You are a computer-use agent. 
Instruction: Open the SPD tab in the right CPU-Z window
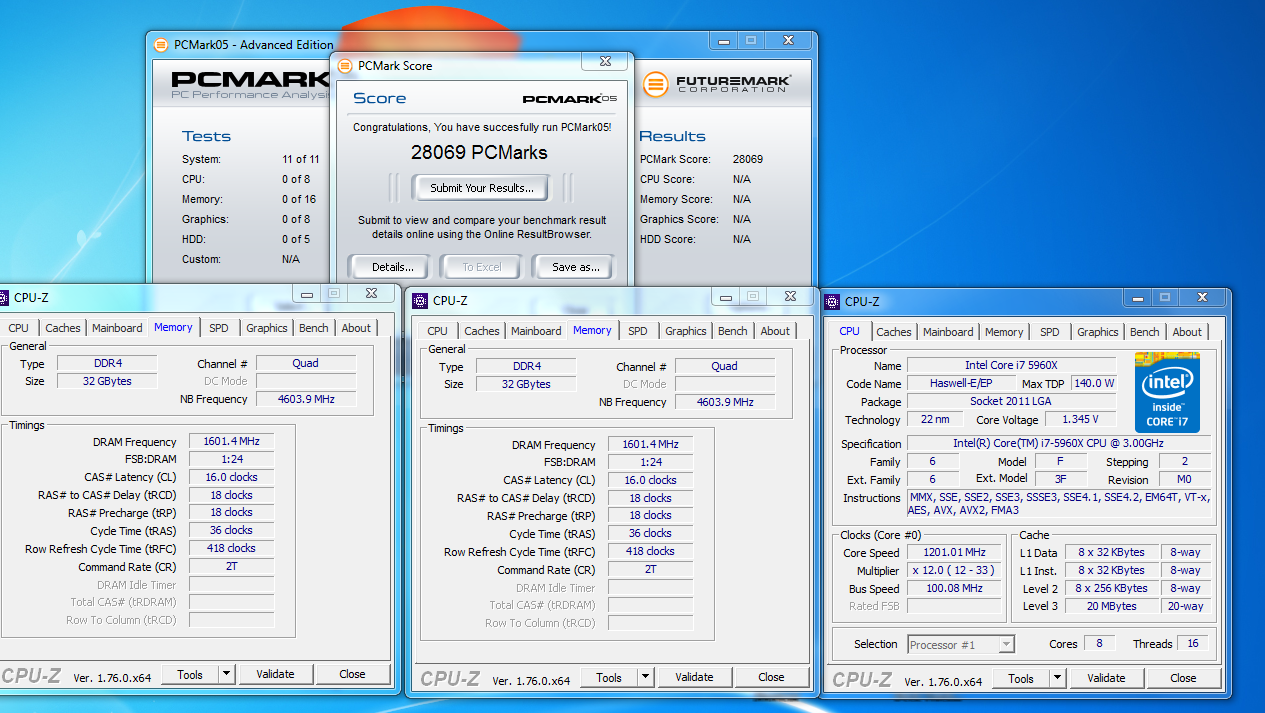(x=1049, y=332)
